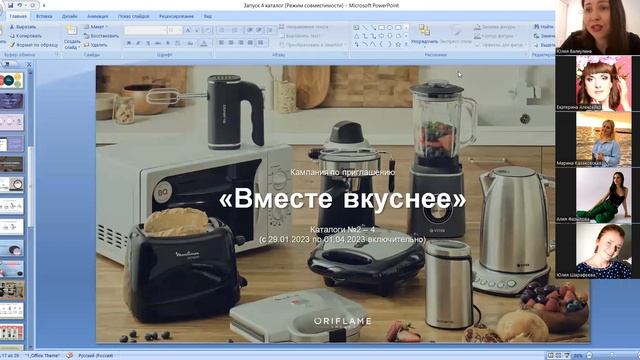Viewport: 640px width, 360px height.
Task: Click the Найти find button
Action: [x=544, y=27]
